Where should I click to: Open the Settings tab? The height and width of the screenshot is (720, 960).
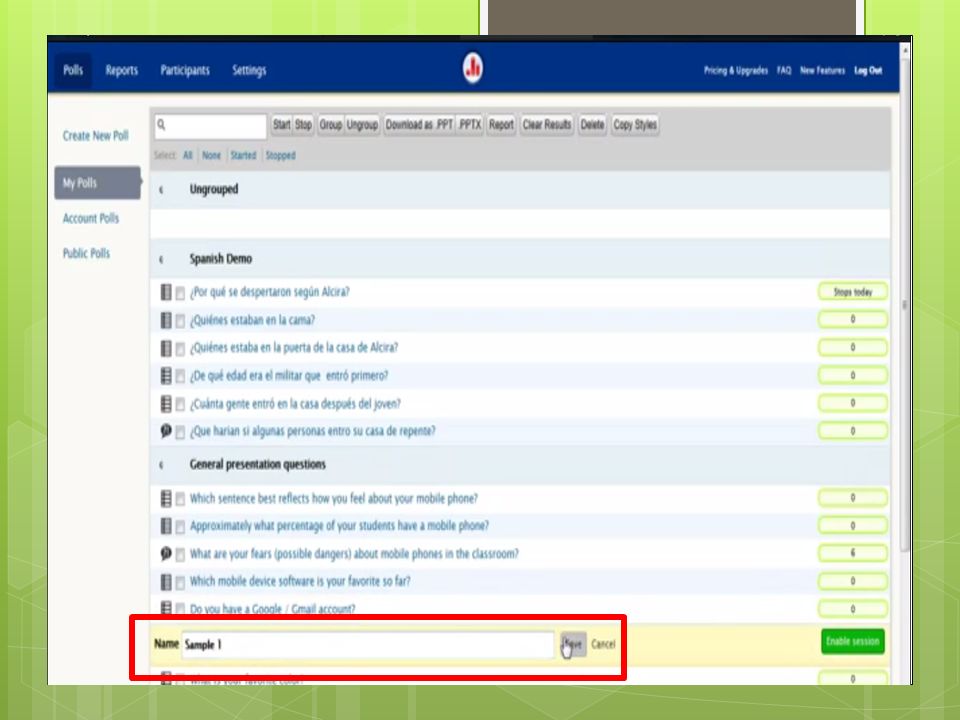(249, 70)
